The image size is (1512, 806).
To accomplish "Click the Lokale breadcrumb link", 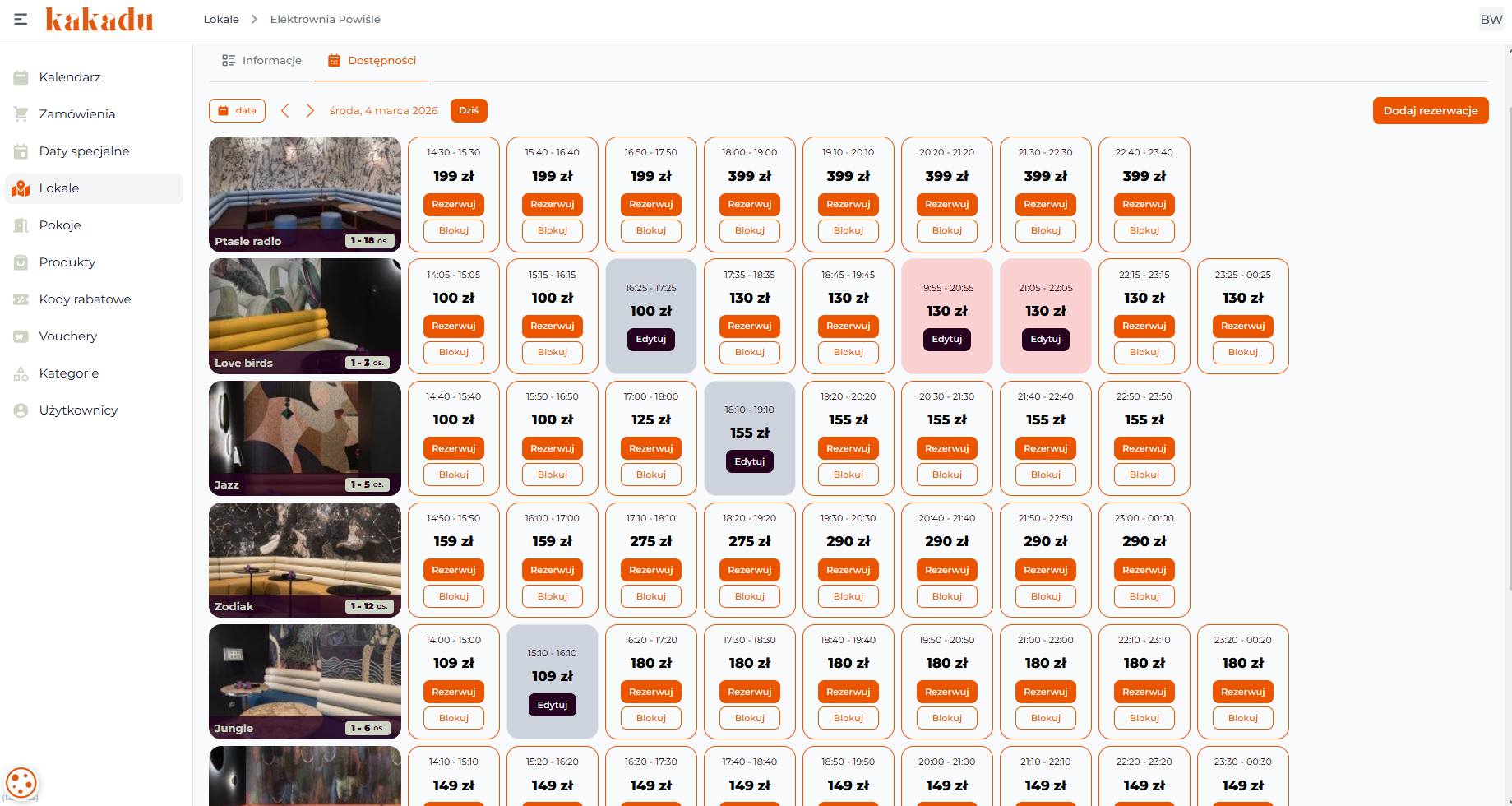I will 221,19.
